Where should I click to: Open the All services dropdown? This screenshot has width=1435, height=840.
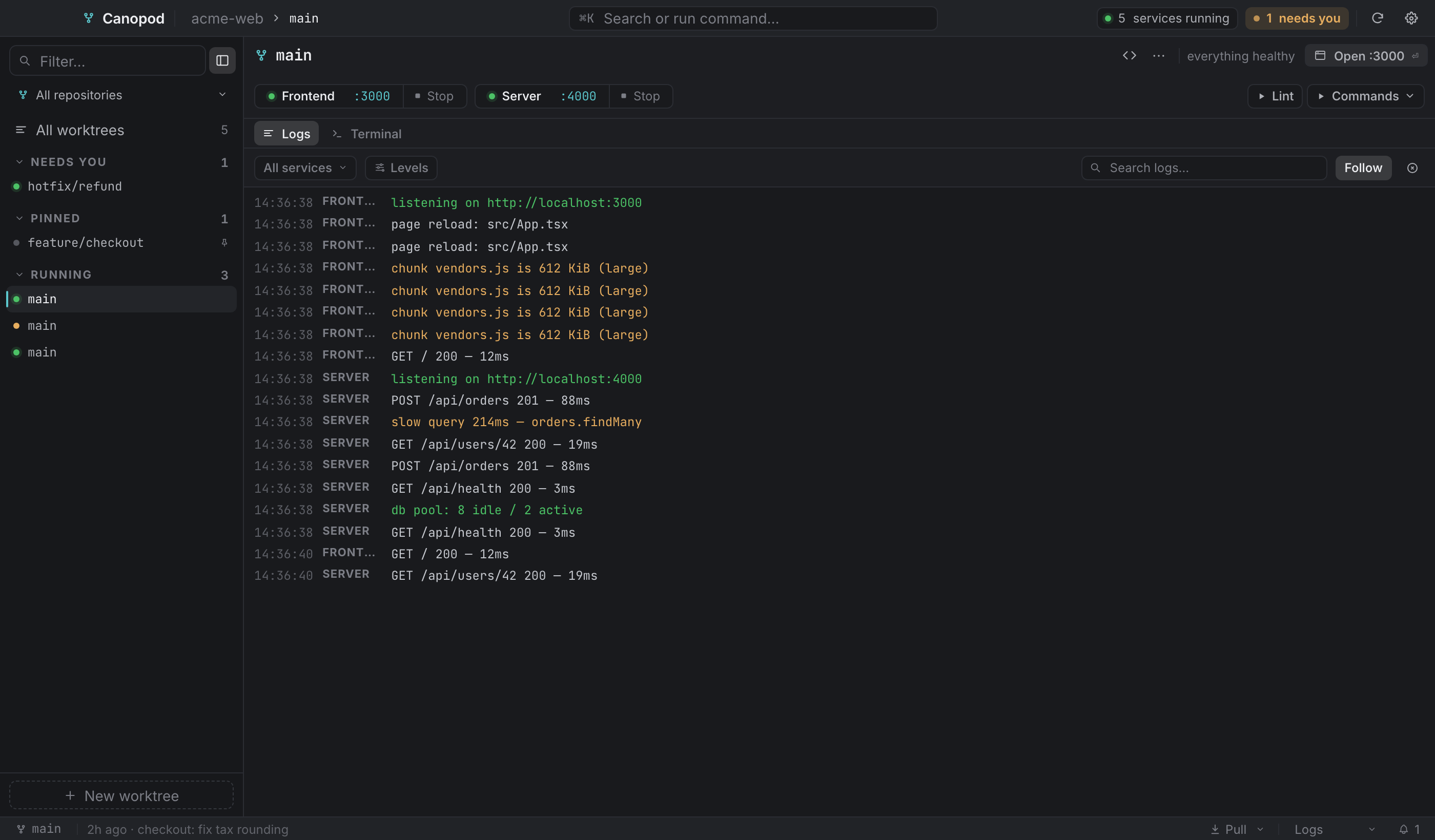tap(304, 168)
